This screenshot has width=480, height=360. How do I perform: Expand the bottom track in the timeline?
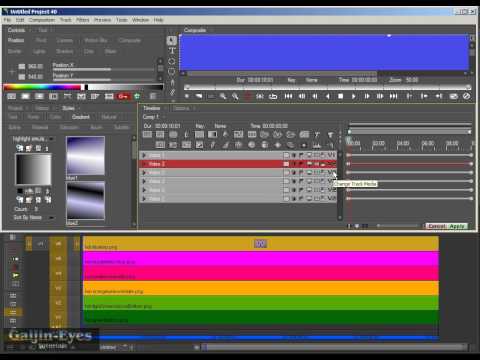144,199
